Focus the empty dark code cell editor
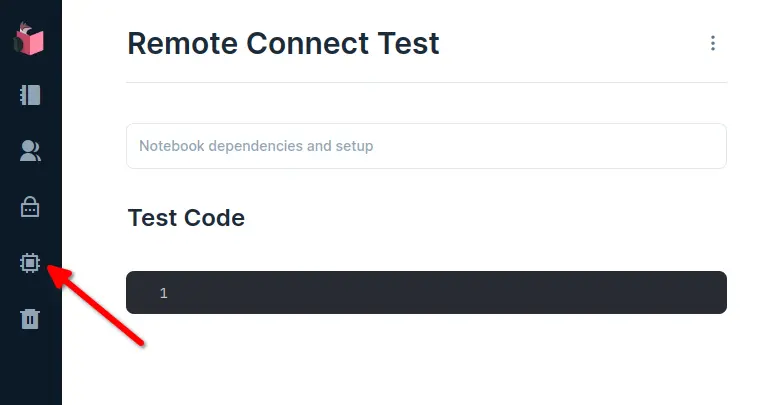The width and height of the screenshot is (784, 405). tap(440, 293)
